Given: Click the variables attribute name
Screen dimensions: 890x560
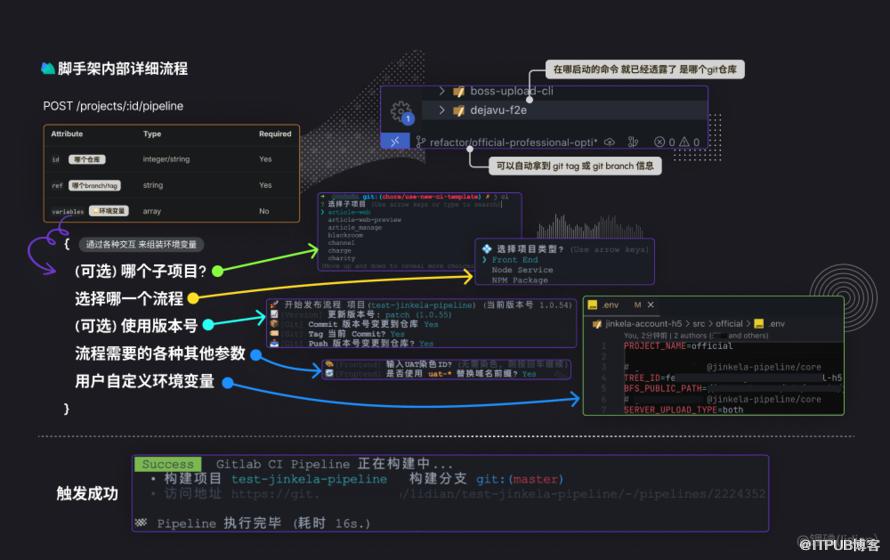Looking at the screenshot, I should tap(68, 212).
